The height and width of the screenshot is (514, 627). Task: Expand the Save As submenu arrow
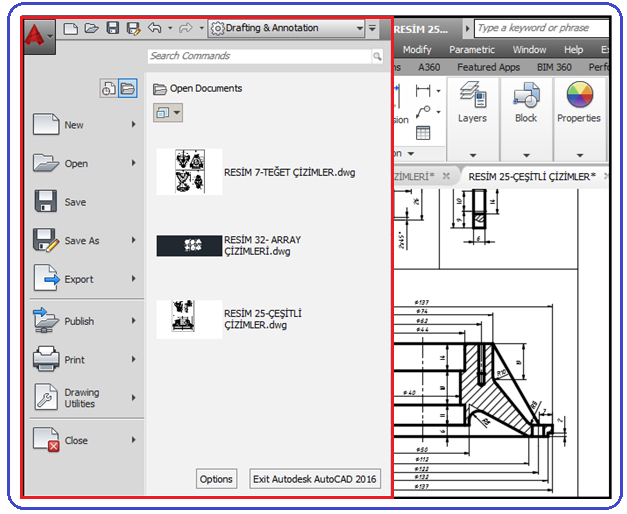pyautogui.click(x=134, y=240)
